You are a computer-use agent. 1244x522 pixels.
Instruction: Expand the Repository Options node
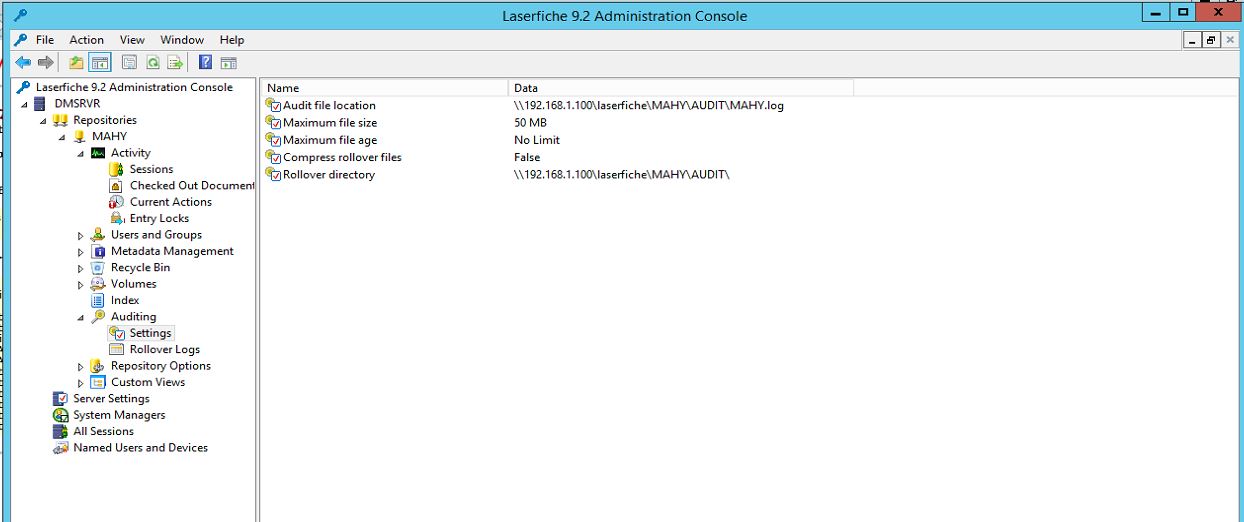[81, 366]
